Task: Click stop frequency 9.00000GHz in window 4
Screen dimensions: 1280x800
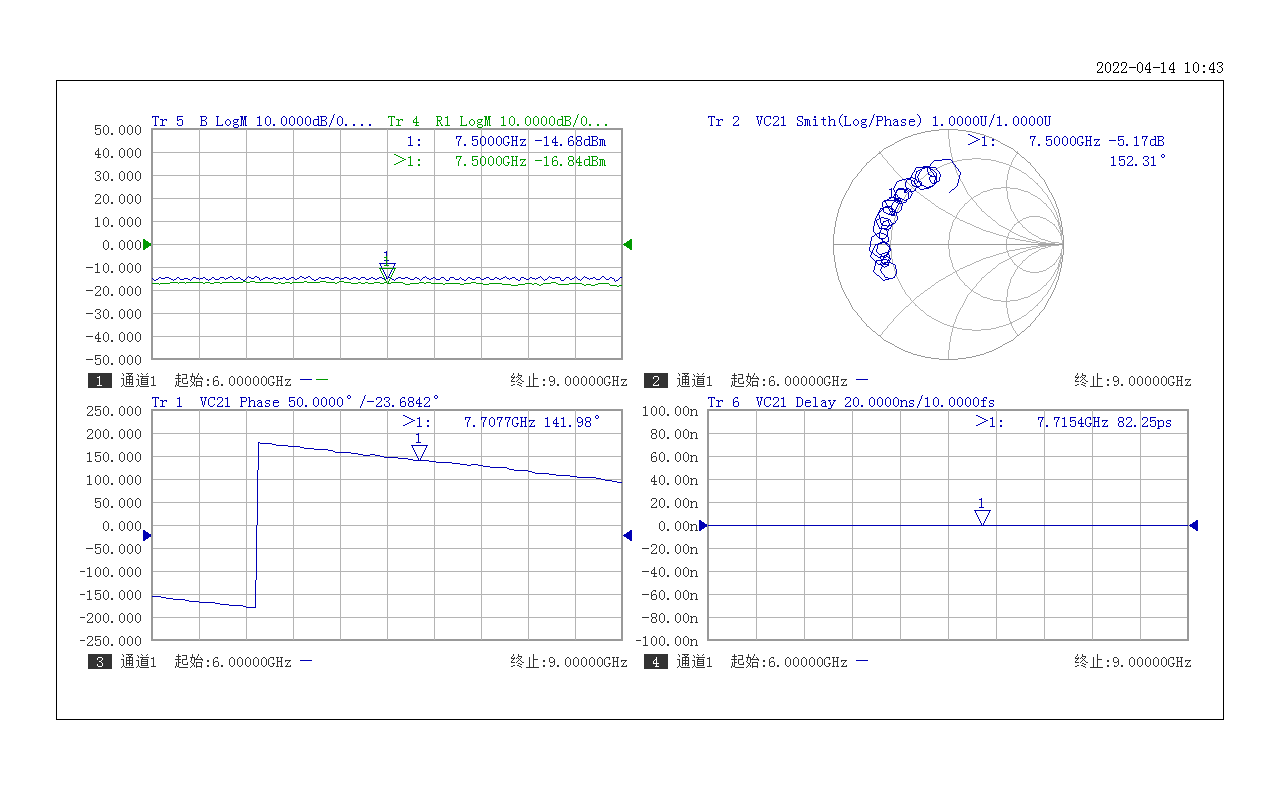Action: 1133,662
